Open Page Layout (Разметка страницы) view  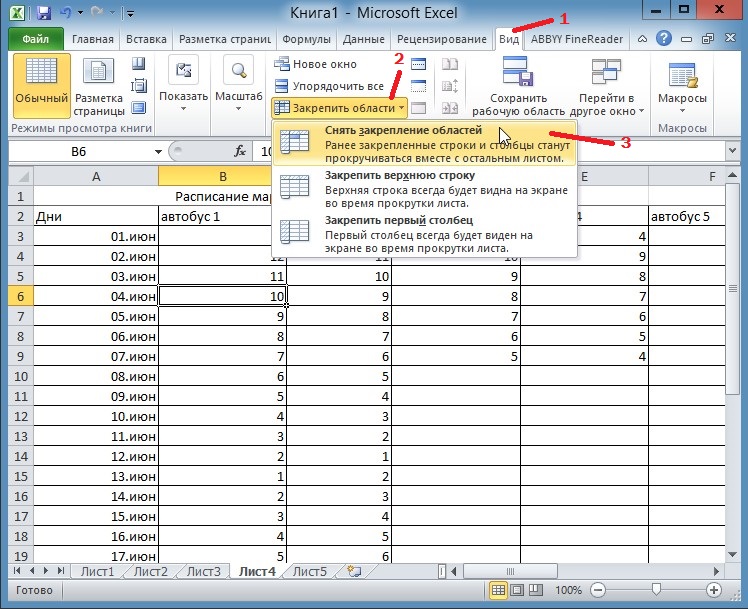pos(99,86)
